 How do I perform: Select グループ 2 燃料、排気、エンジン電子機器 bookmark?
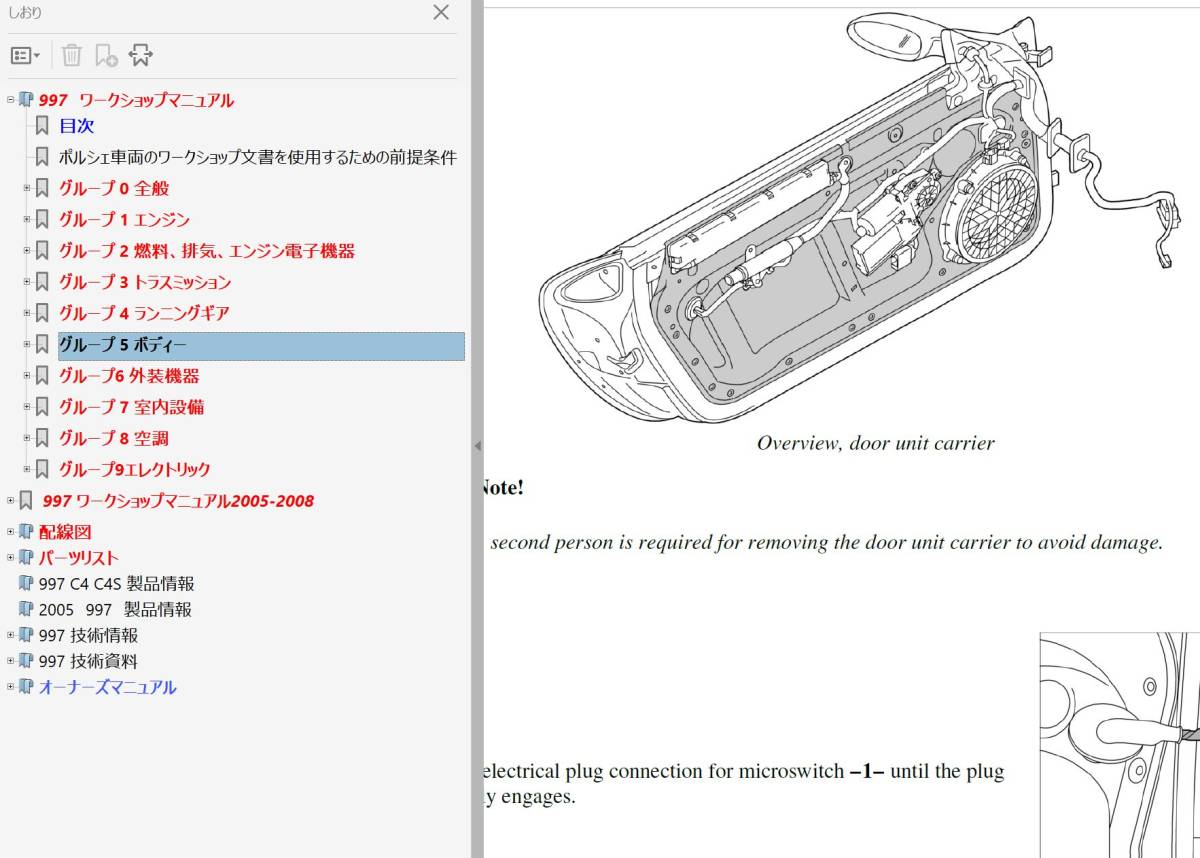tap(207, 251)
